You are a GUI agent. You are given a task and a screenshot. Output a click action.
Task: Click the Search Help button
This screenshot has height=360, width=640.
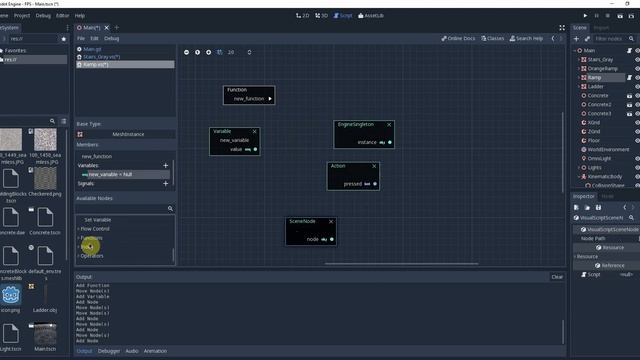pyautogui.click(x=526, y=38)
